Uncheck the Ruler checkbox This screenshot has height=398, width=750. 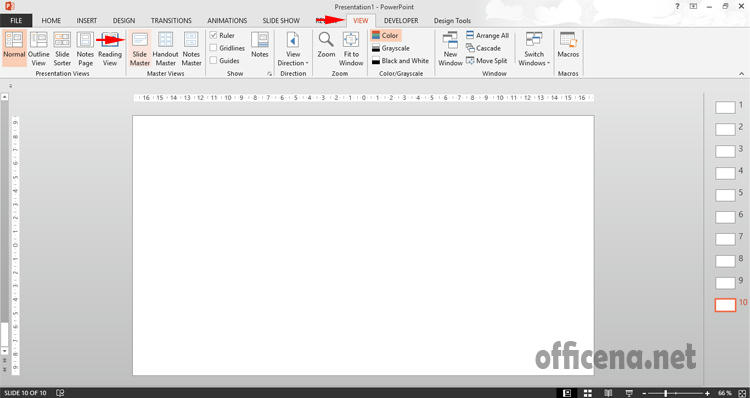point(213,35)
